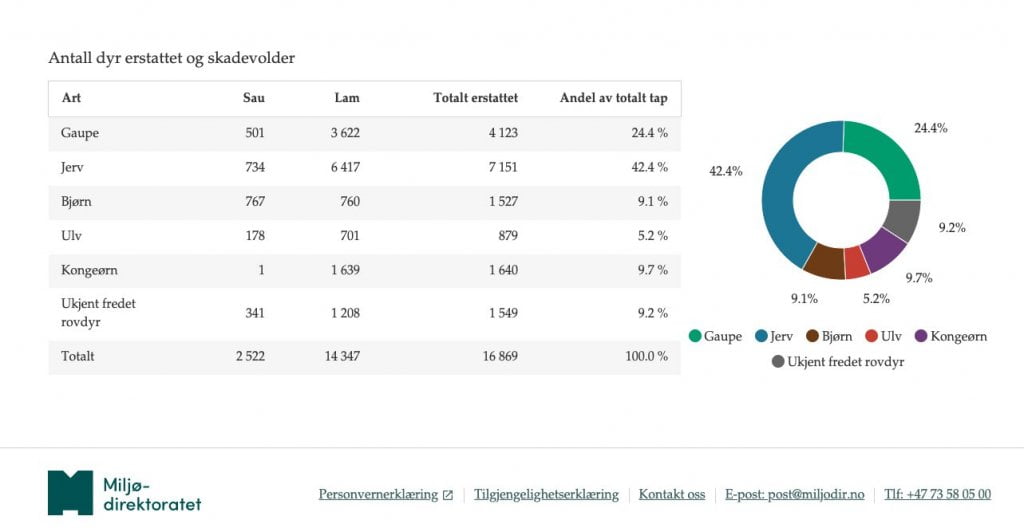Click the Art column header
The image size is (1024, 528).
pos(71,98)
